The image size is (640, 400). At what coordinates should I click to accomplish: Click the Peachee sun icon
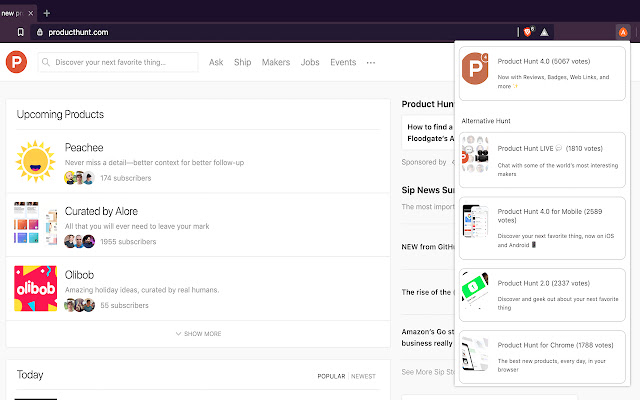35,162
